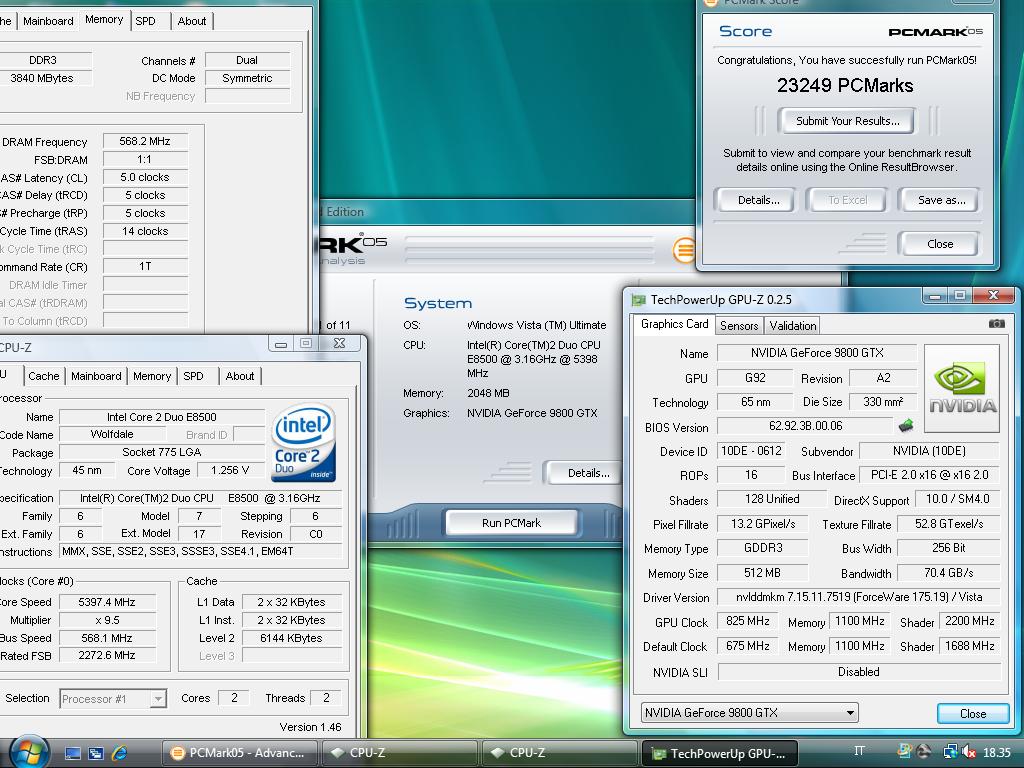Activate the TechPowerUp GPU-Z taskbar button
The width and height of the screenshot is (1024, 768).
coord(720,753)
